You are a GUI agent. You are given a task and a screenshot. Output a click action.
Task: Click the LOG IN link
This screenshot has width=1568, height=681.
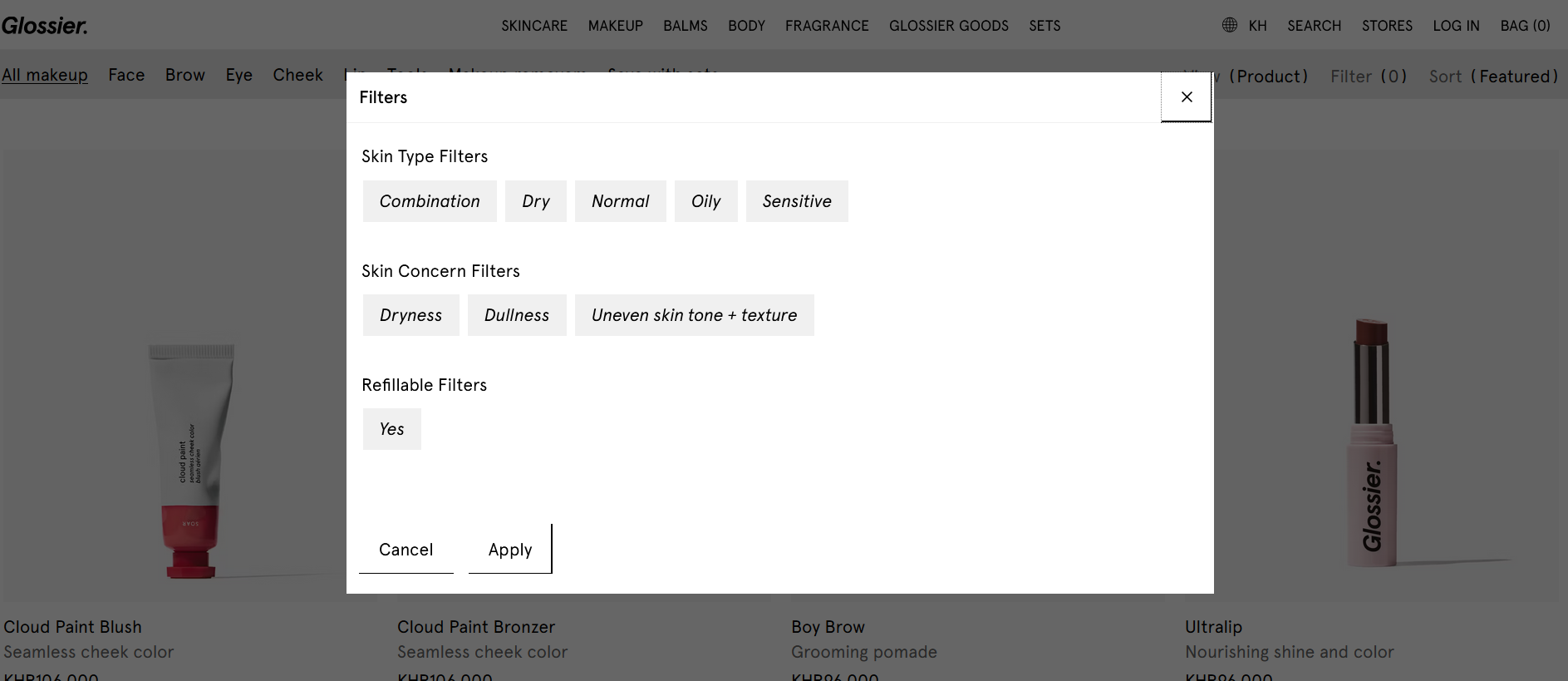coord(1456,26)
